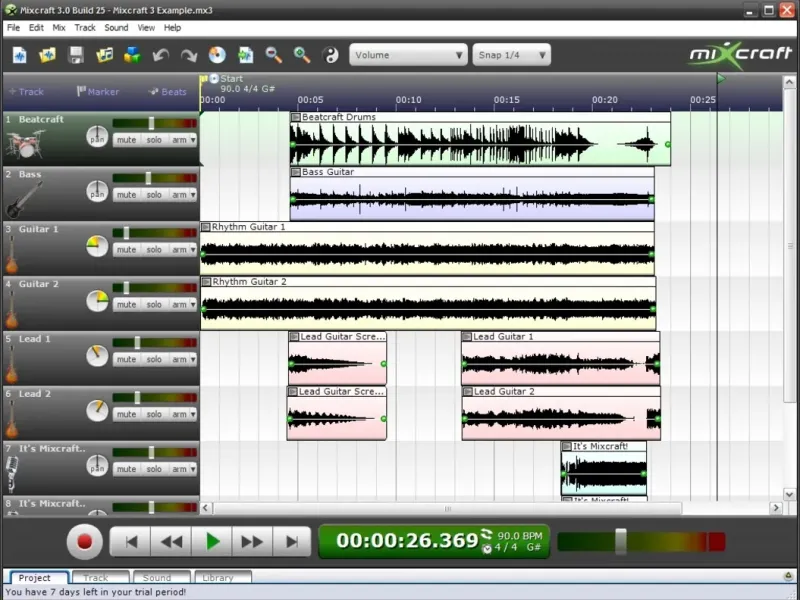Click the Open Project folder icon
800x600 pixels.
(x=47, y=55)
